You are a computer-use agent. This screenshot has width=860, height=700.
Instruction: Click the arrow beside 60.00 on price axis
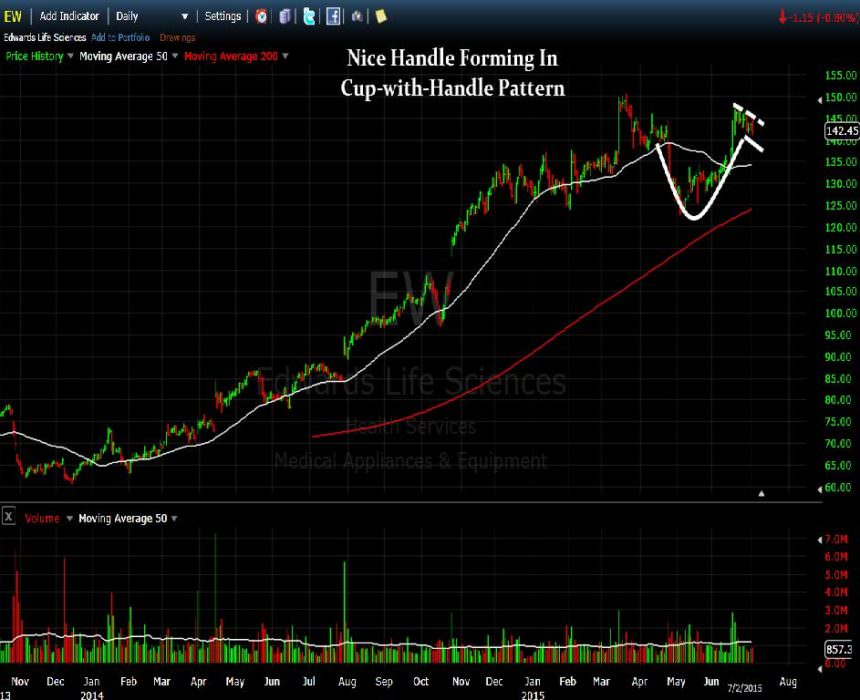pos(820,489)
